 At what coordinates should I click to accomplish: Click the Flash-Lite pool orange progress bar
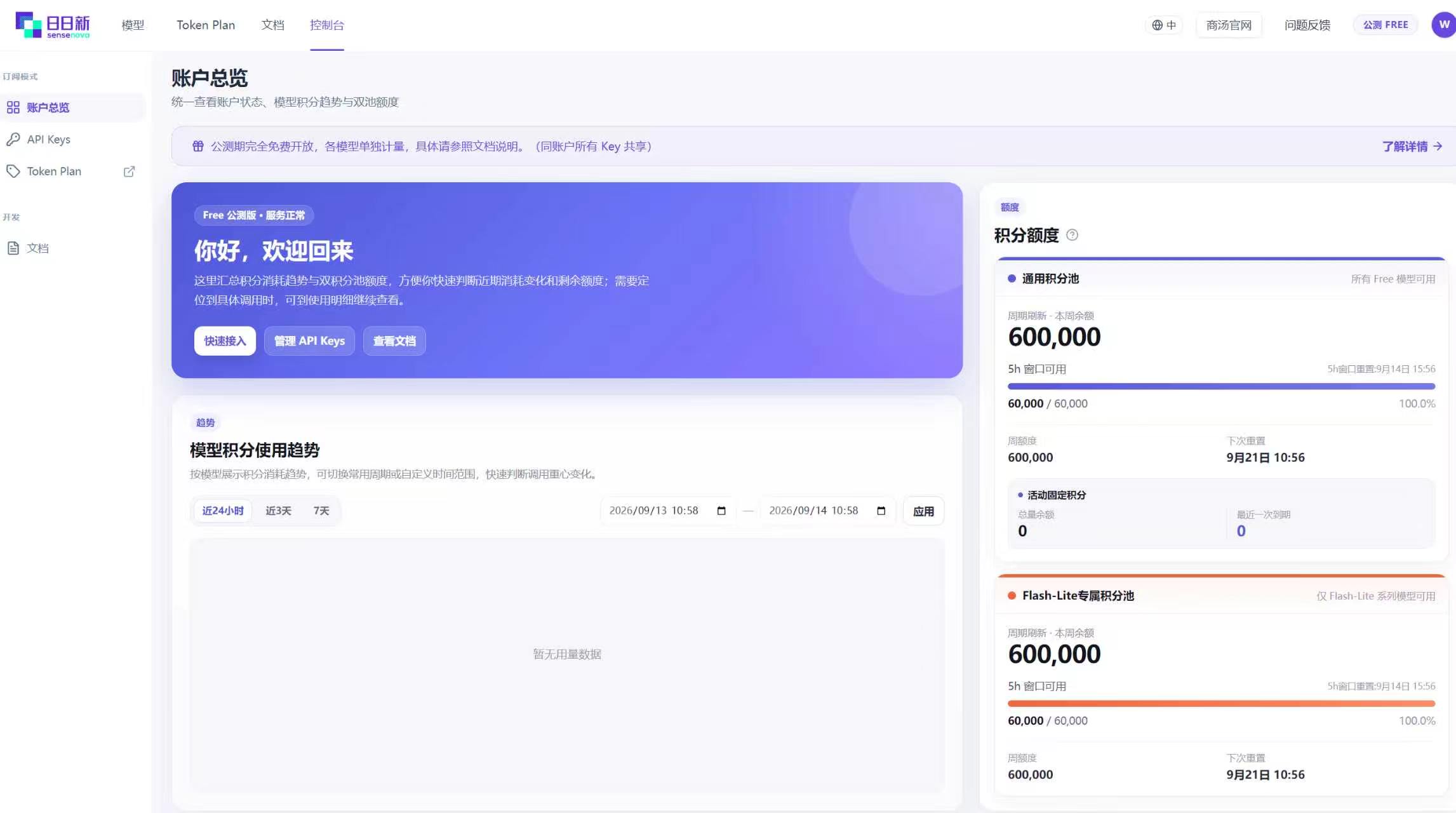tap(1221, 703)
